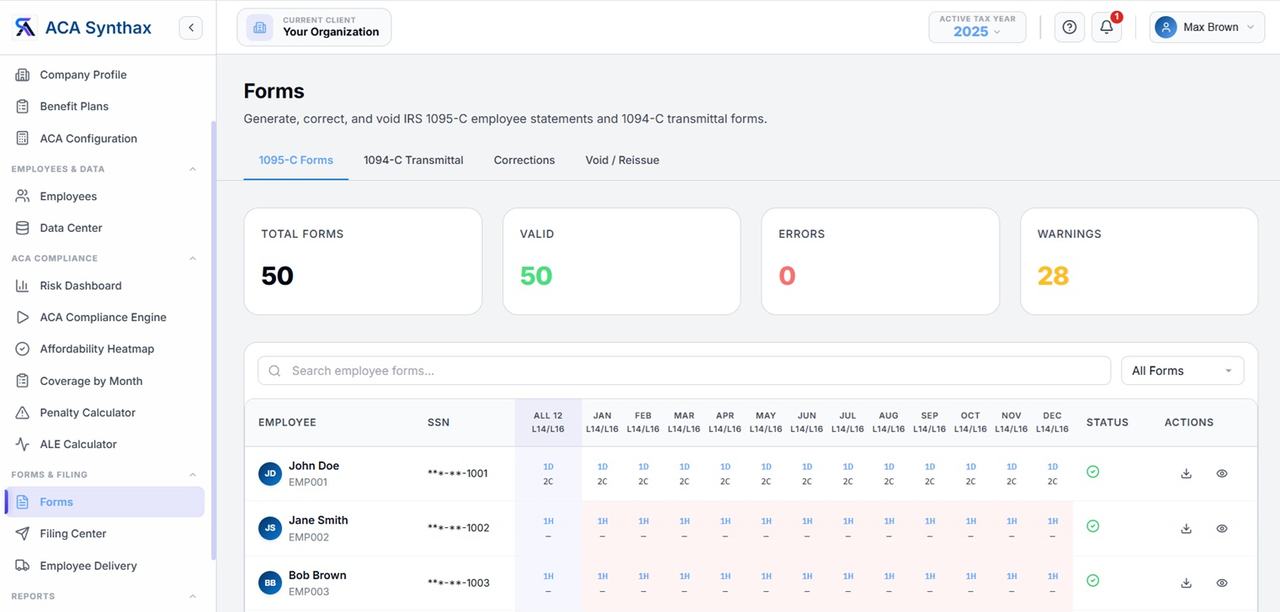The image size is (1280, 612).
Task: Open the Current Client organization selector
Action: (314, 27)
